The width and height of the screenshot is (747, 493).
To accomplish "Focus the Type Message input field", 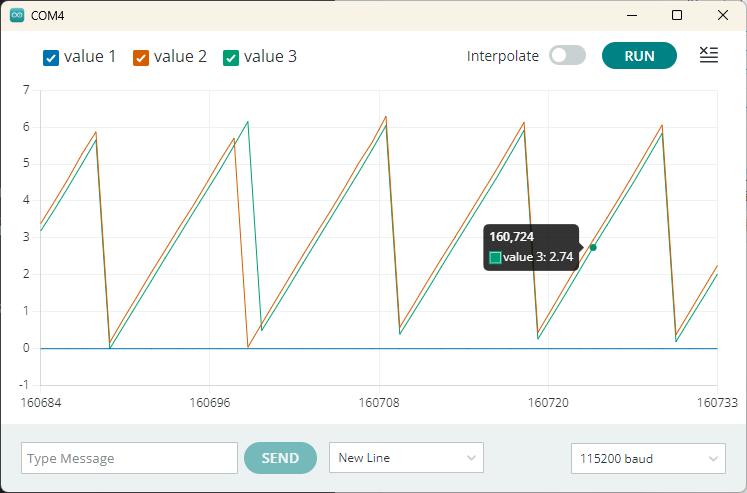I will [129, 458].
